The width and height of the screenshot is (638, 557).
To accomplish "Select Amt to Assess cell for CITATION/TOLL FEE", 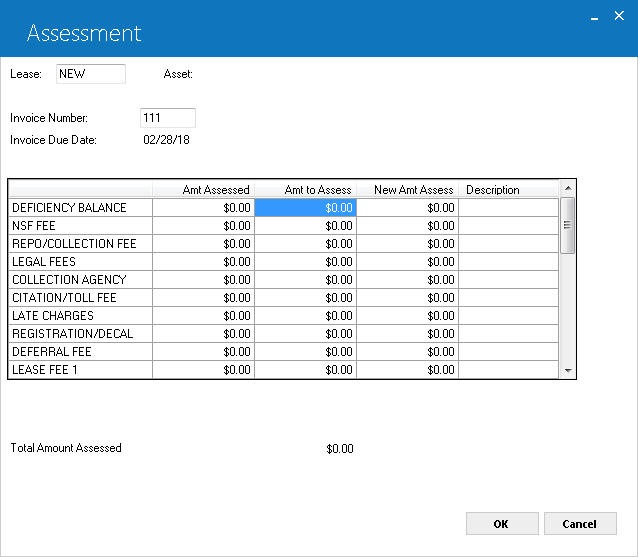I will 306,298.
